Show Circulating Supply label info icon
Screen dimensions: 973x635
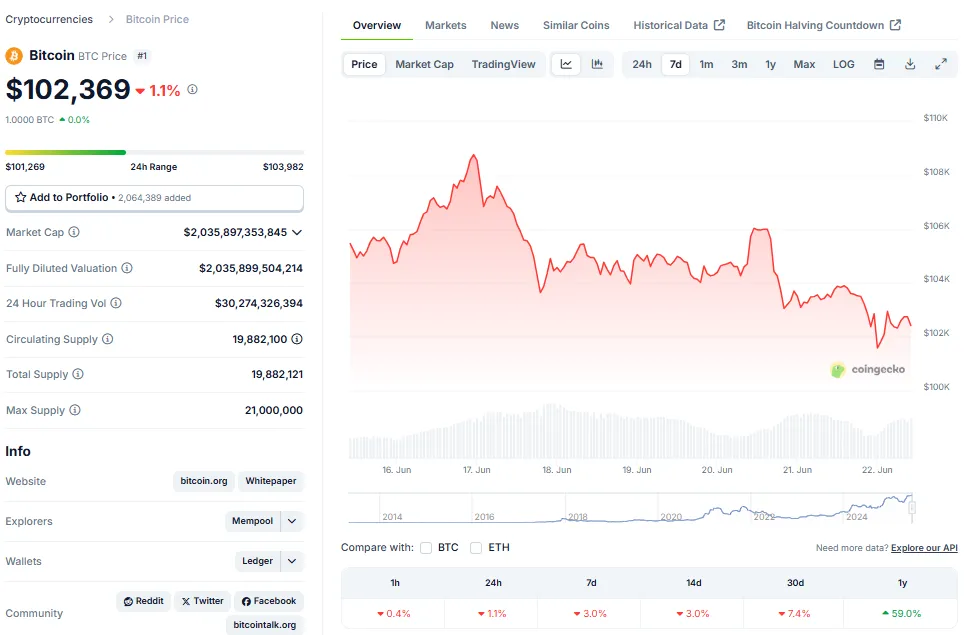point(107,339)
